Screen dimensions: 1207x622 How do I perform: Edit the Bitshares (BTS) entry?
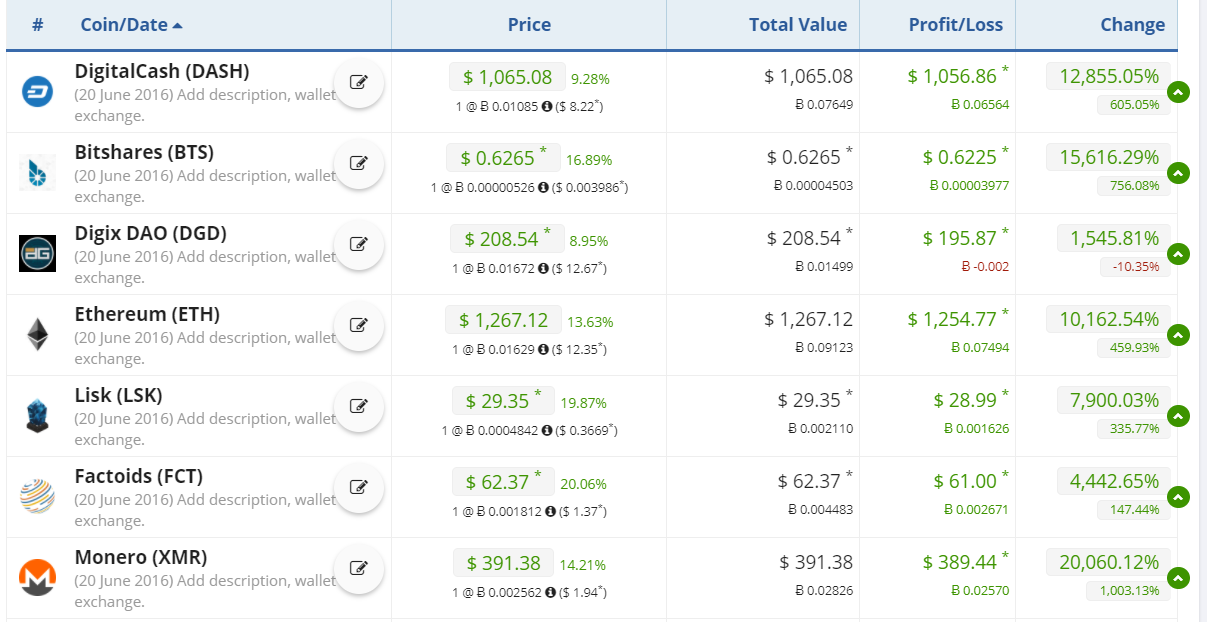358,164
